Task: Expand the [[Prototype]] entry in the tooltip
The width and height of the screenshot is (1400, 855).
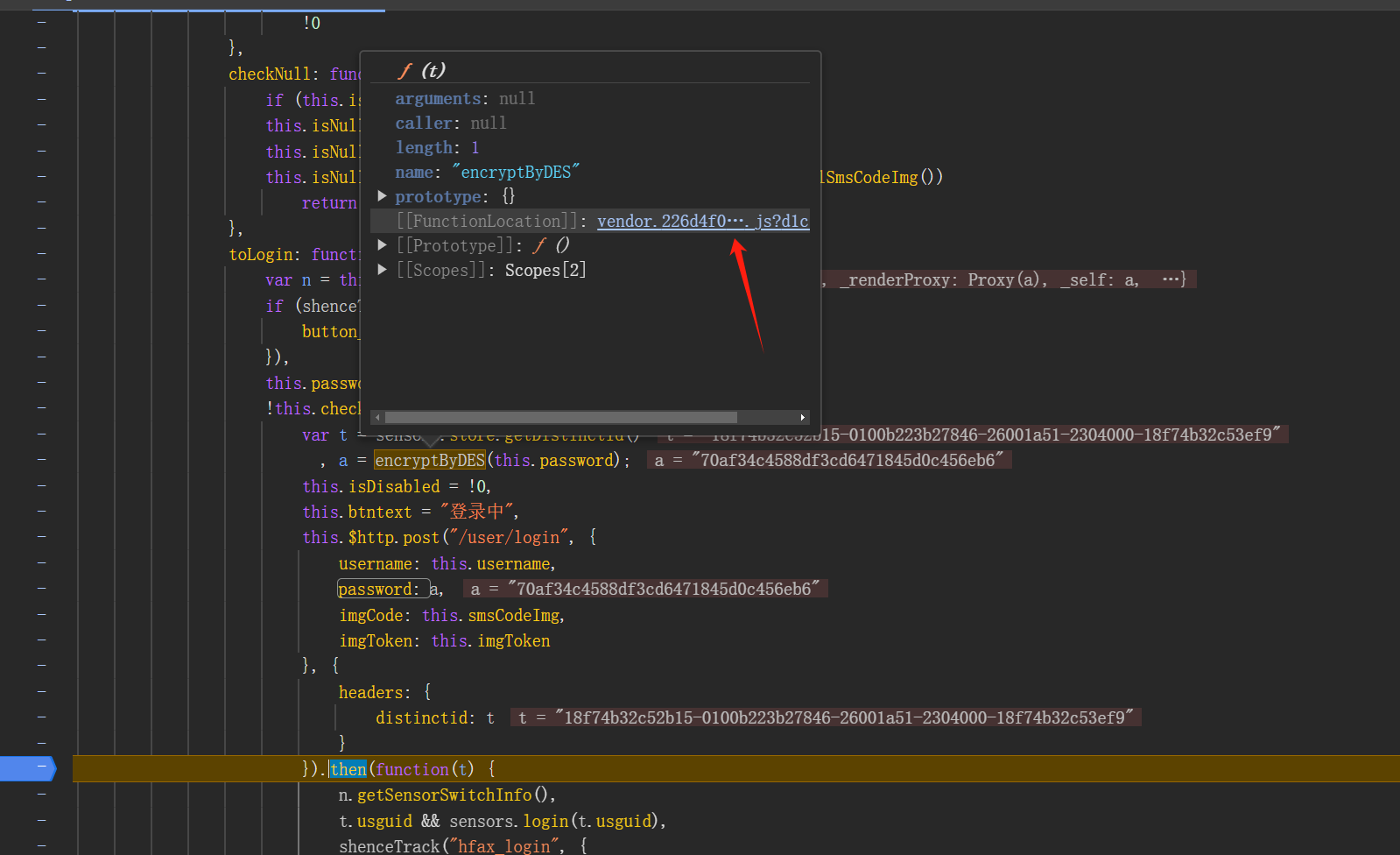Action: (x=382, y=244)
